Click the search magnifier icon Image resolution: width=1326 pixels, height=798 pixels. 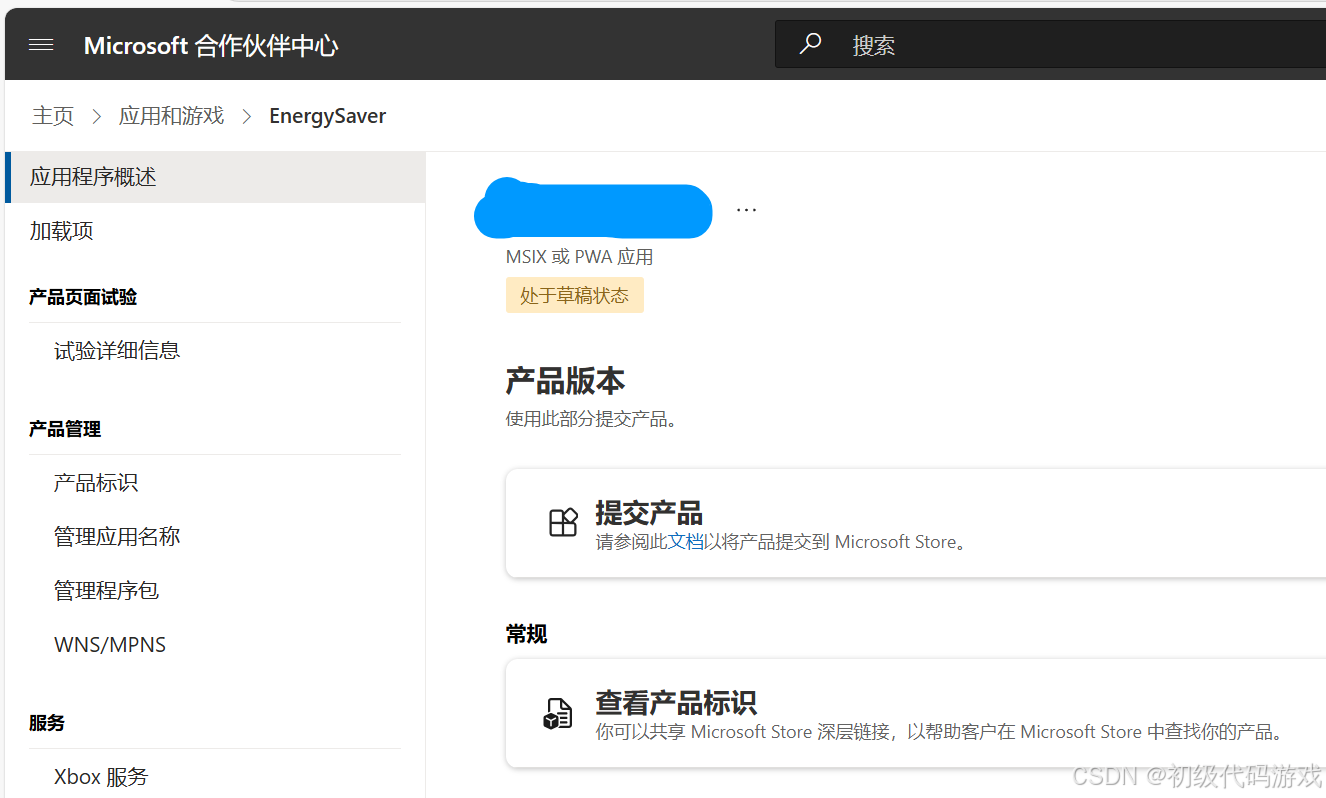click(811, 44)
